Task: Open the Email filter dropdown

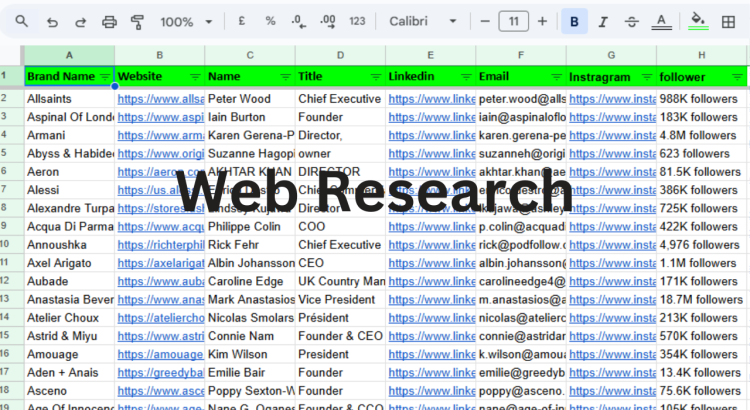Action: pos(556,77)
